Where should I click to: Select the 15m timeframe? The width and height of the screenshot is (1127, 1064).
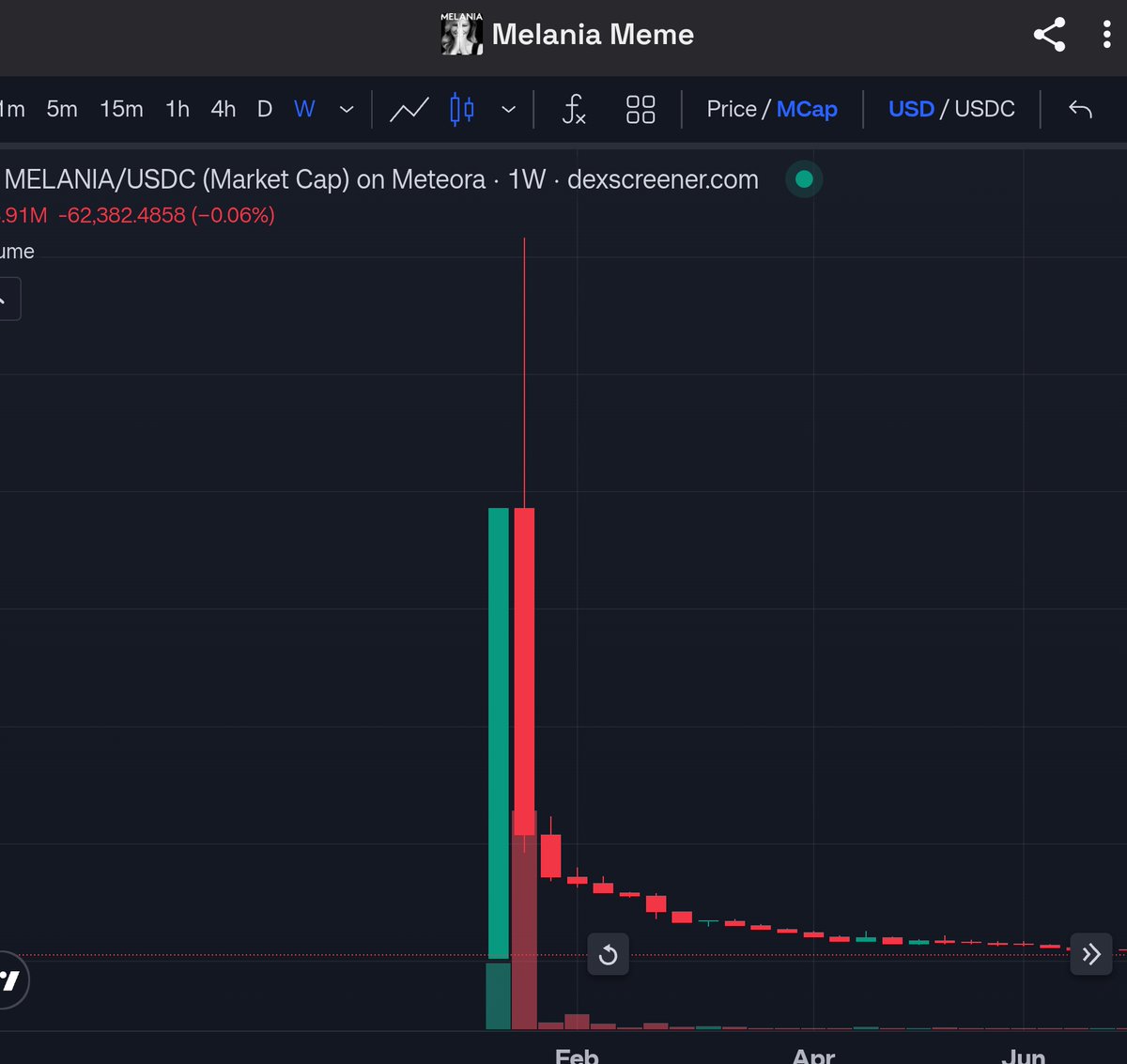point(121,109)
